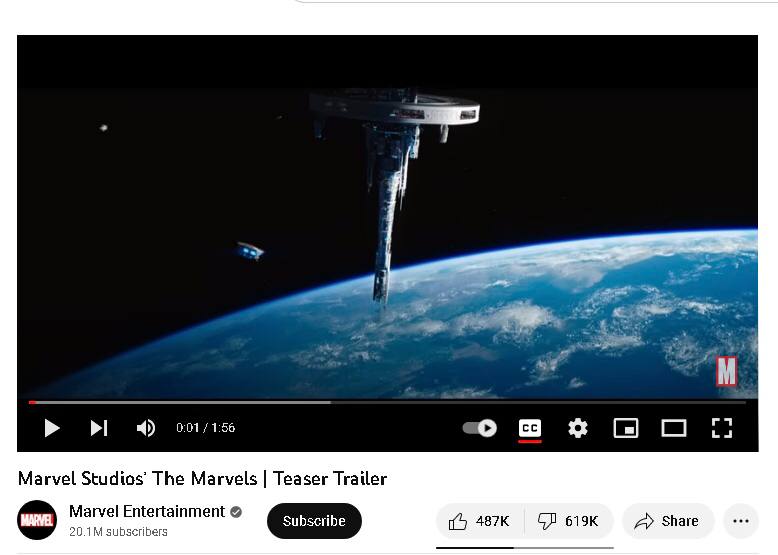Open the Marvel Entertainment channel name link
The width and height of the screenshot is (778, 555).
(x=147, y=511)
